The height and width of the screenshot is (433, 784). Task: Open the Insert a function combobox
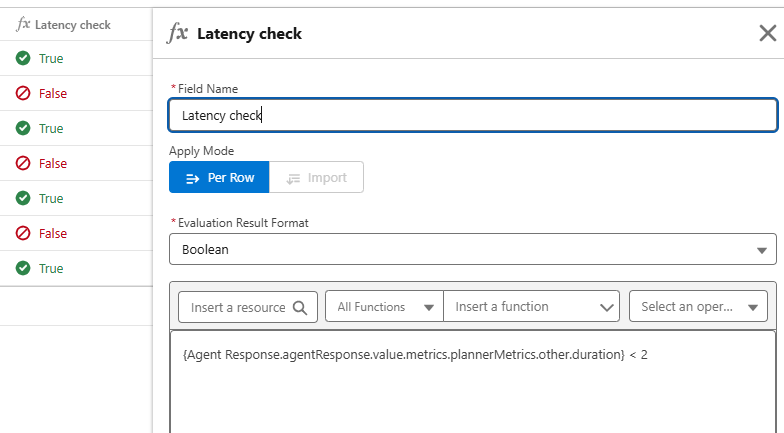tap(535, 307)
